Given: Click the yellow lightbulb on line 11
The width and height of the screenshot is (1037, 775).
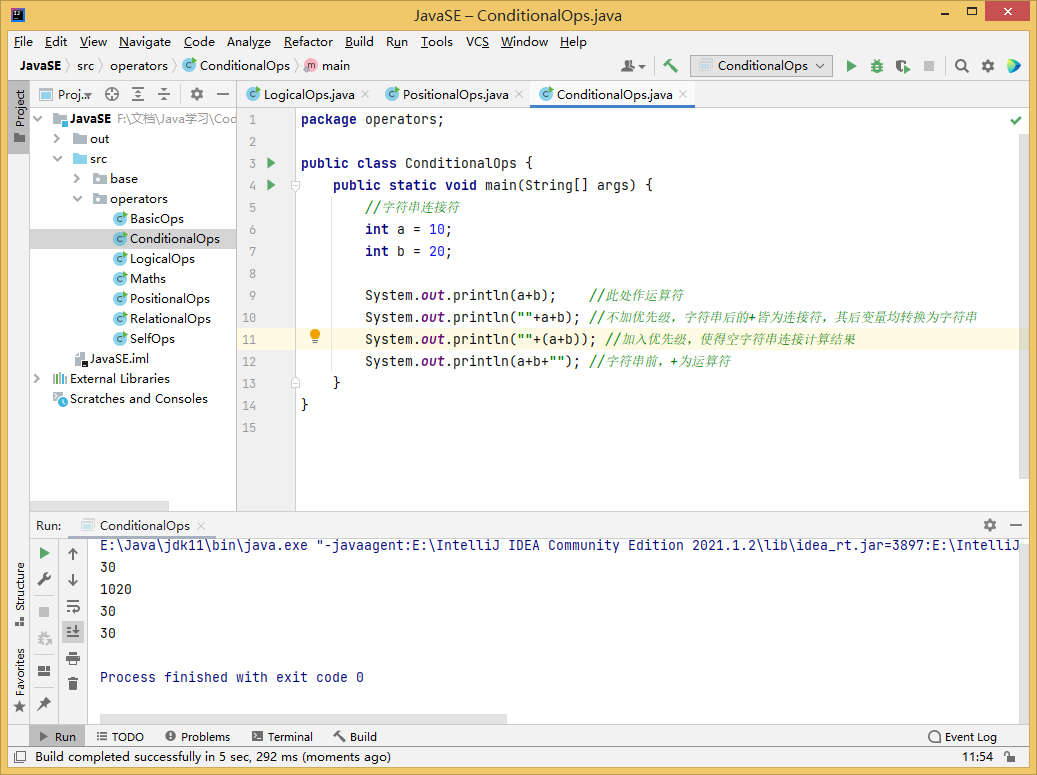Looking at the screenshot, I should point(314,336).
